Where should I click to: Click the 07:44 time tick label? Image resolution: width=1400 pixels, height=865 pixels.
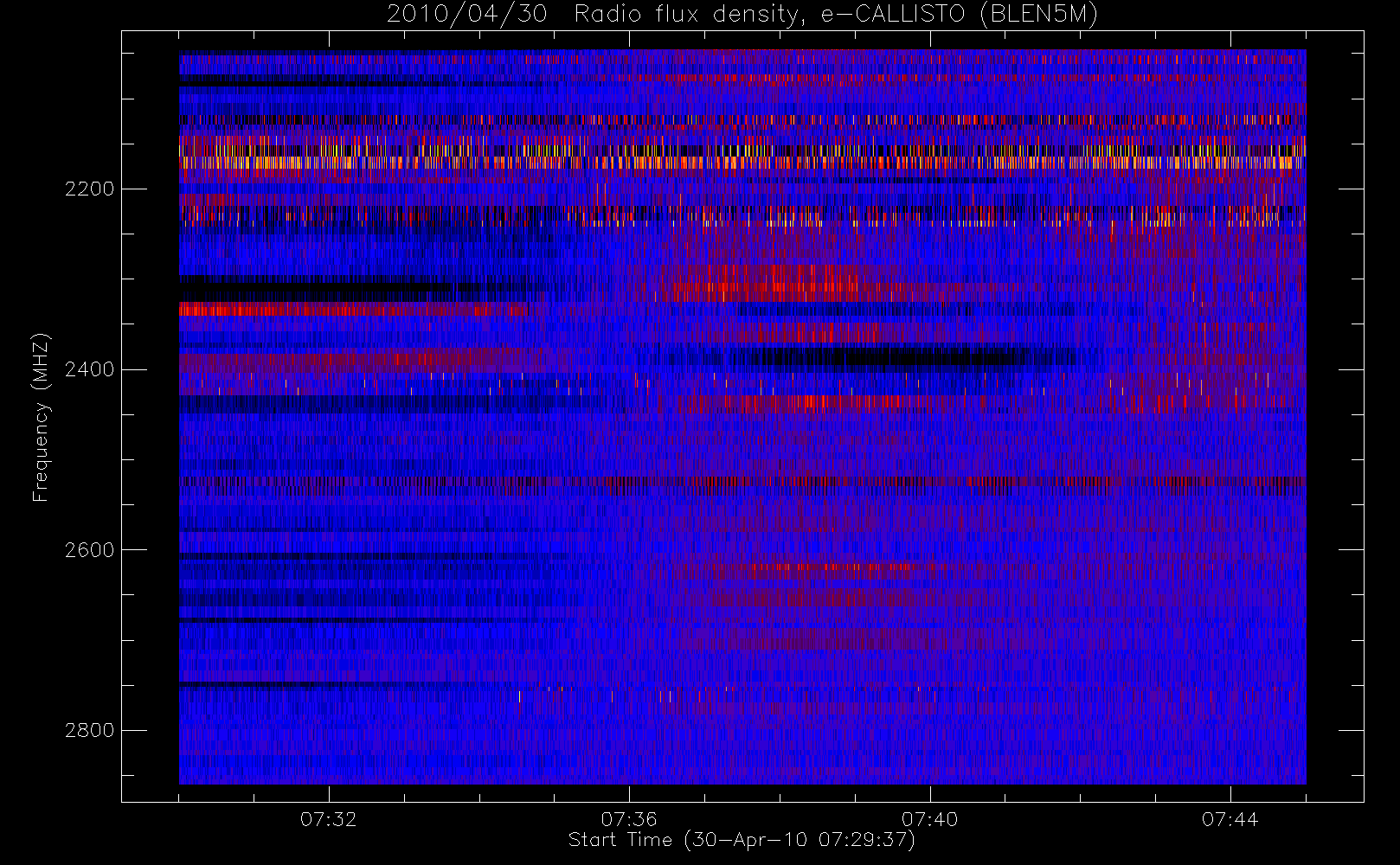1230,818
